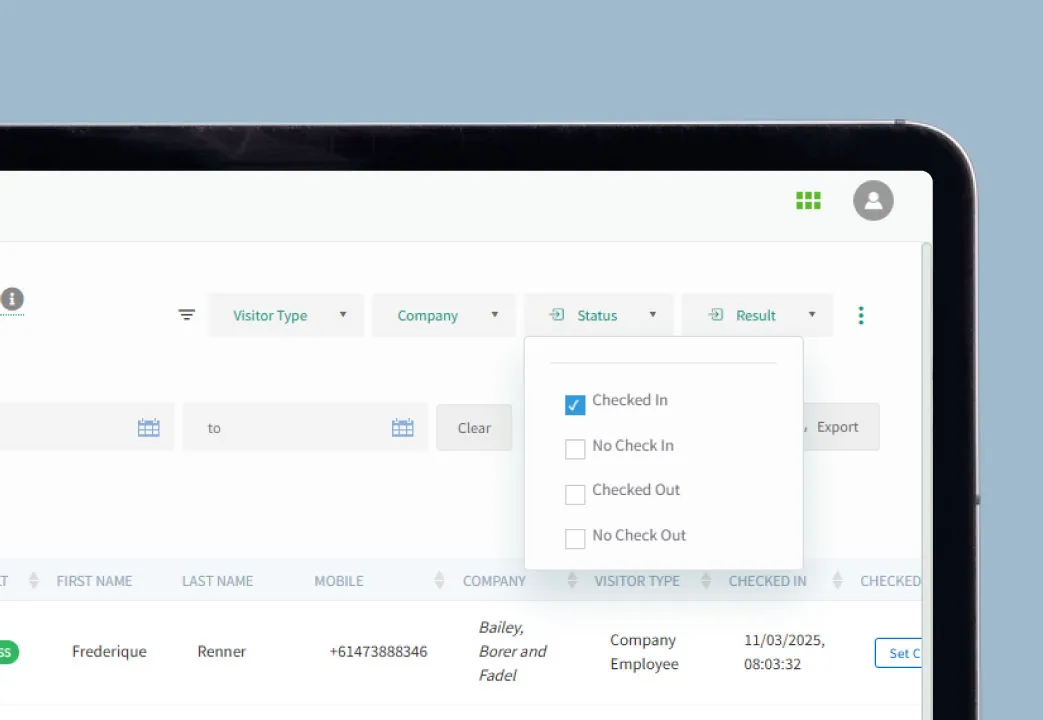This screenshot has width=1043, height=720.
Task: Check the Checked Out option
Action: (x=575, y=494)
